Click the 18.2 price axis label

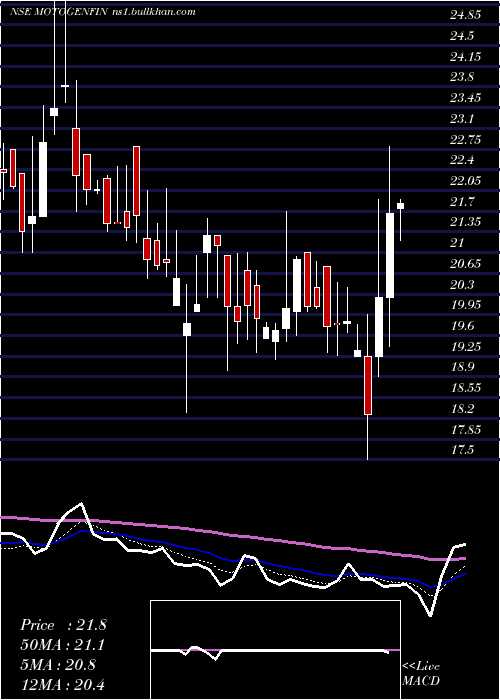click(462, 408)
